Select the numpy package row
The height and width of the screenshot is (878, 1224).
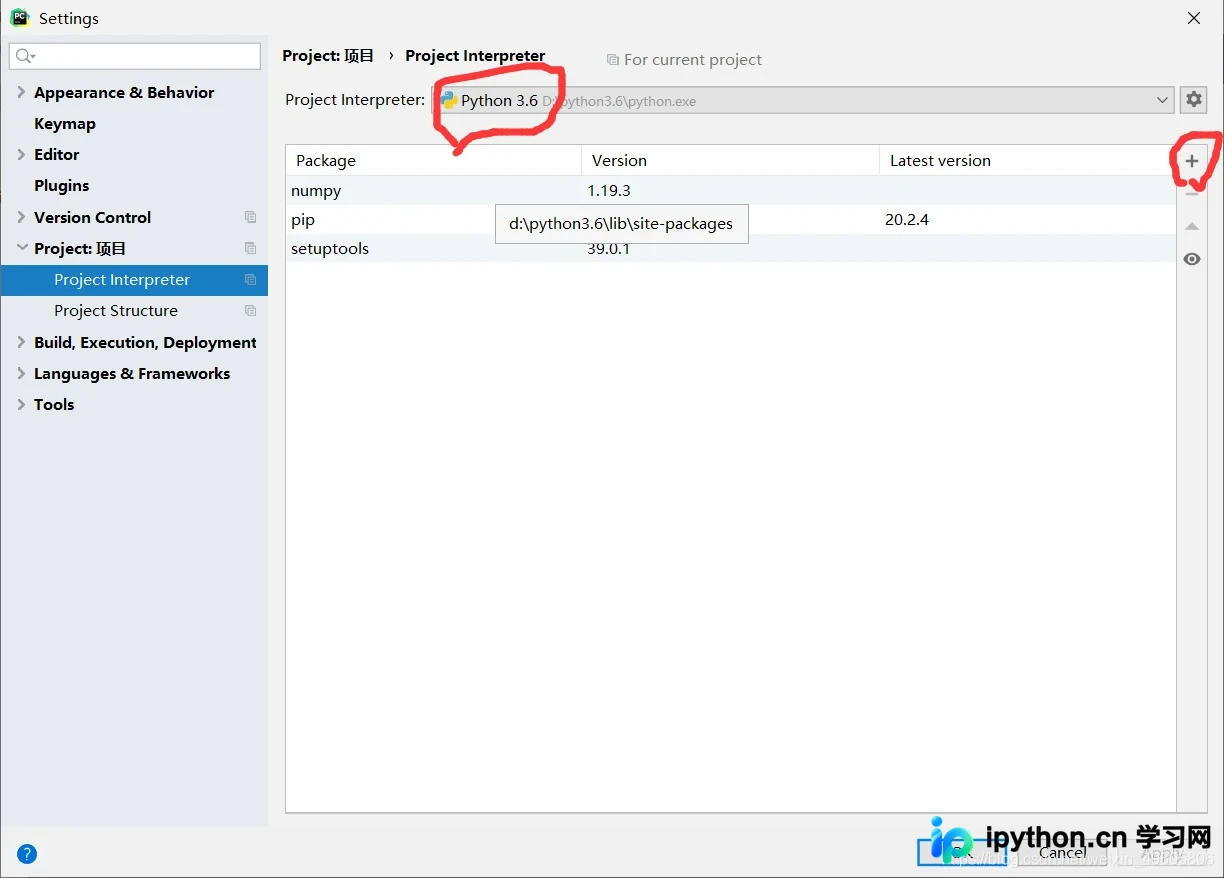click(x=730, y=190)
